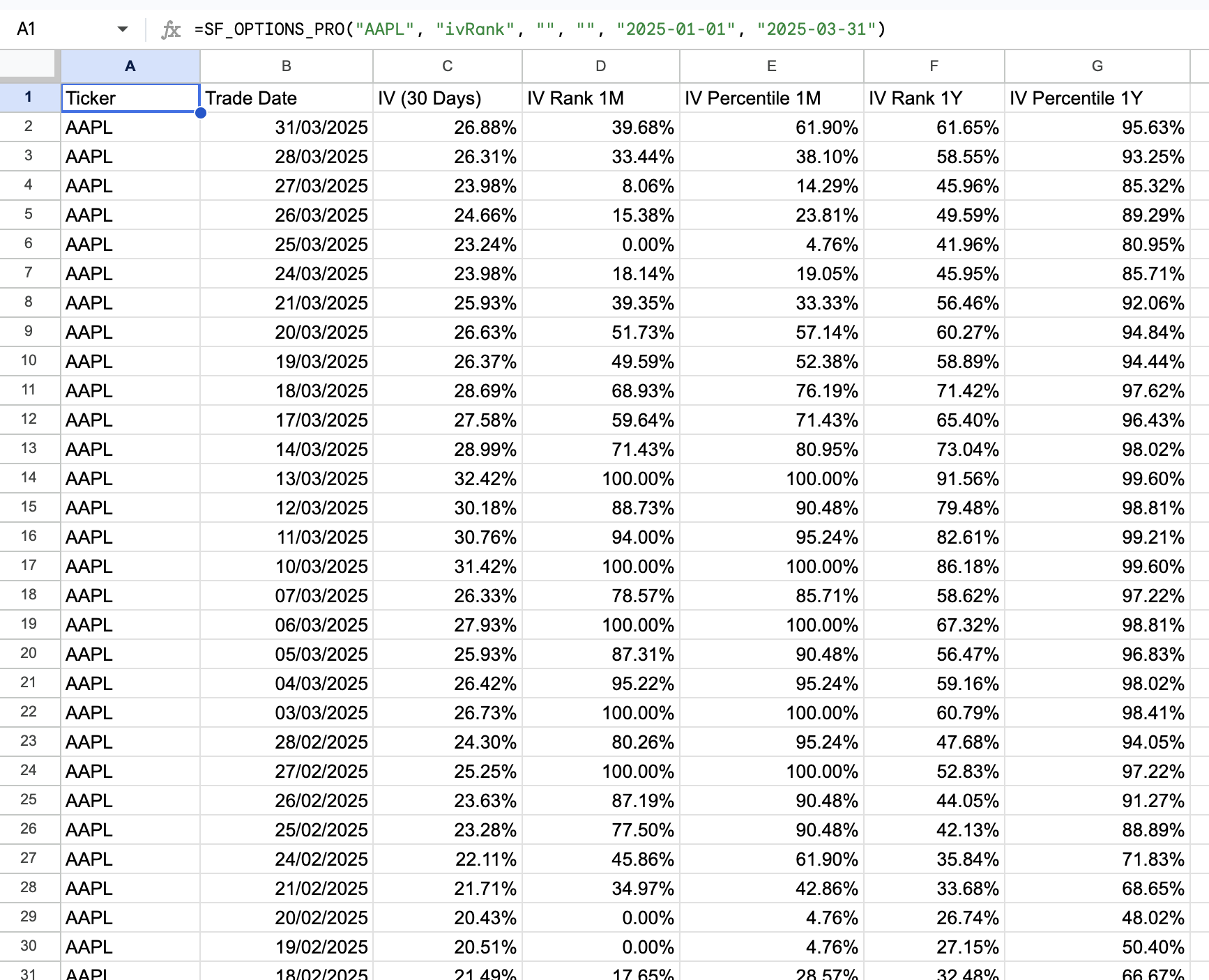Click the IV Rank 1M header cell

tap(601, 98)
